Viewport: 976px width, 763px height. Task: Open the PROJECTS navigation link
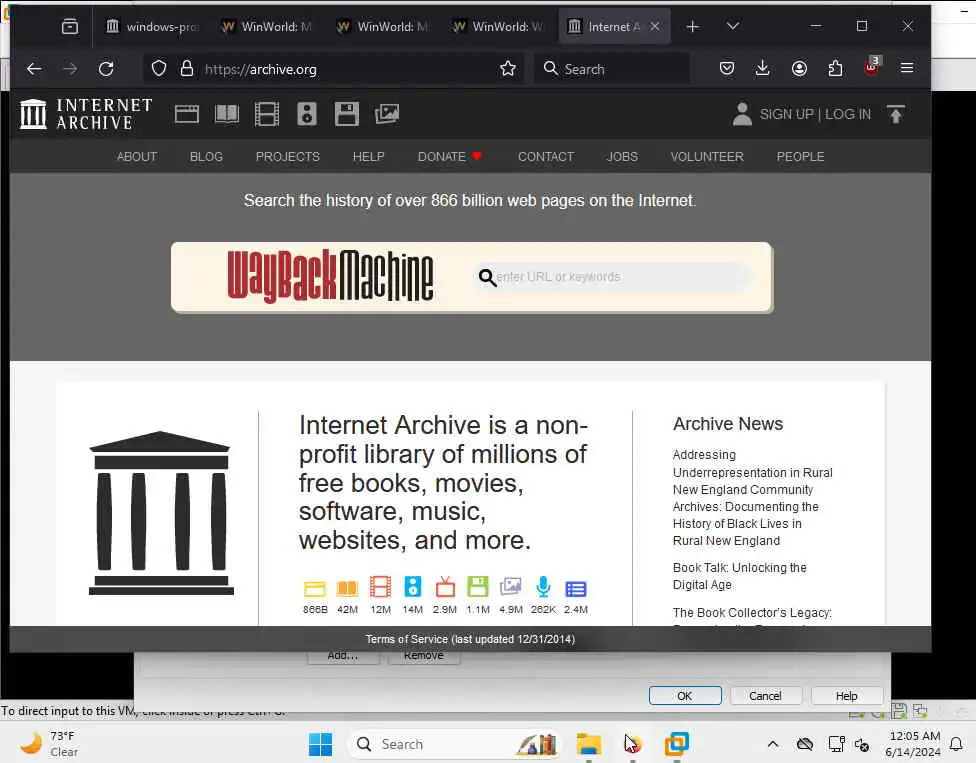288,157
